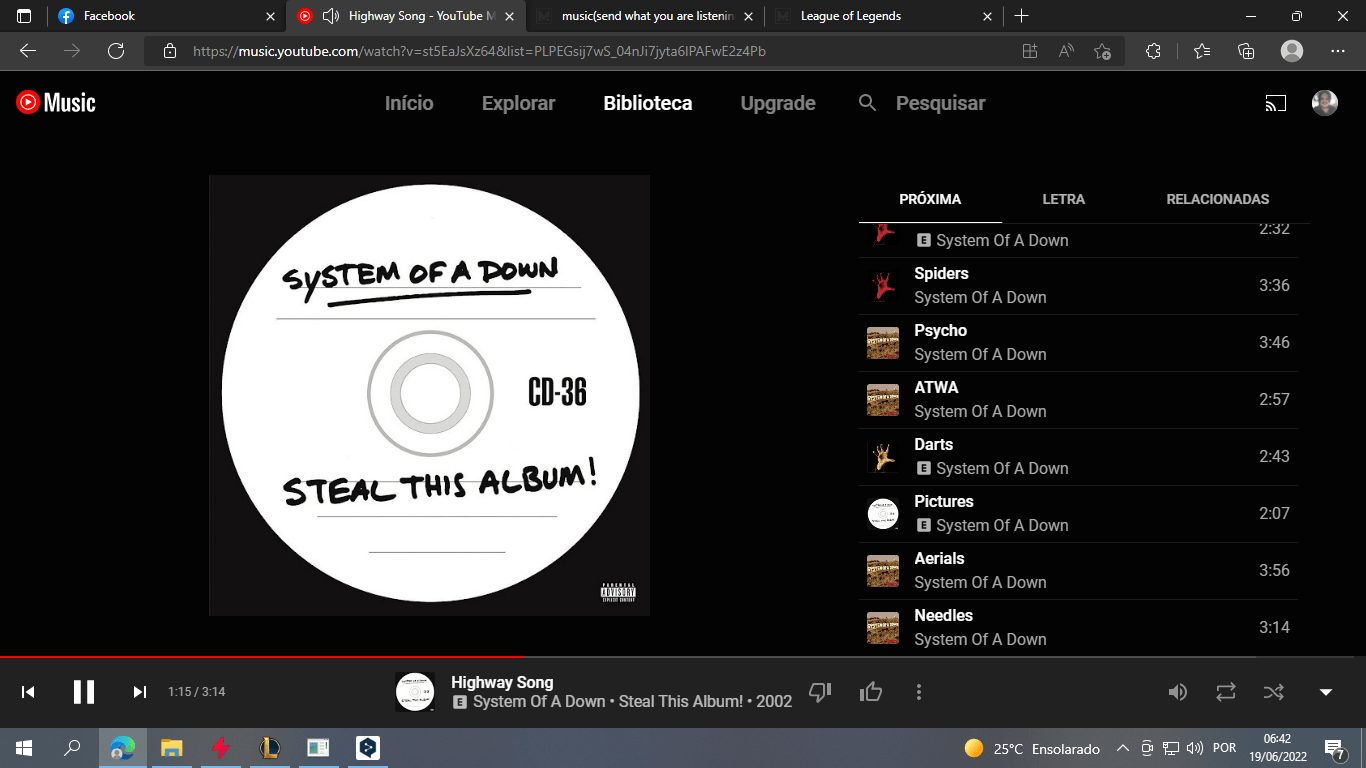Click the Darts album thumbnail in queue
This screenshot has width=1366, height=768.
[883, 457]
